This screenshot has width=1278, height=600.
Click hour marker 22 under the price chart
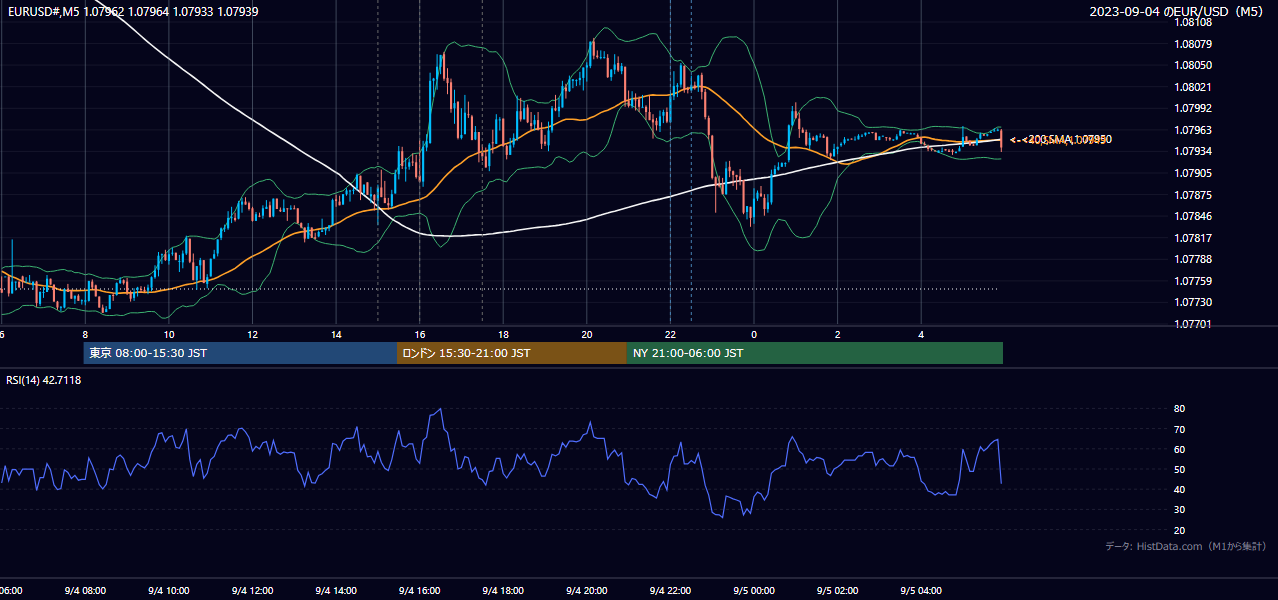click(670, 335)
